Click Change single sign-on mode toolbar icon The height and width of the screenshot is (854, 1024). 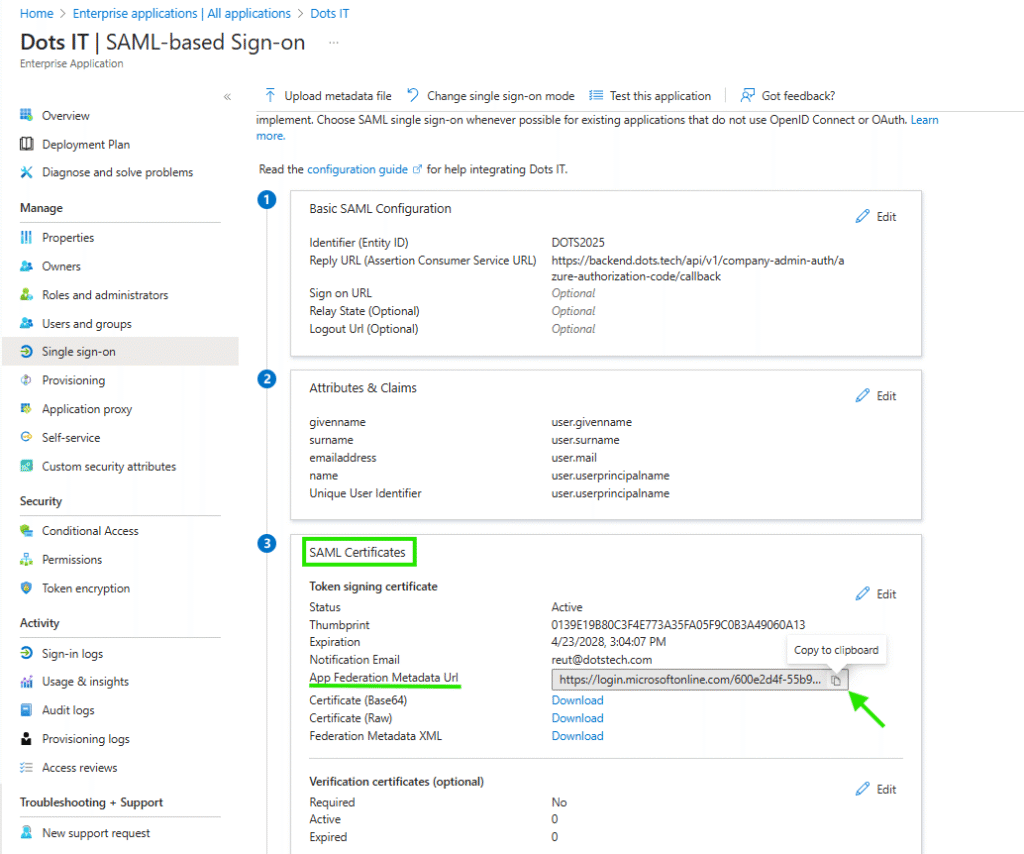tap(413, 96)
